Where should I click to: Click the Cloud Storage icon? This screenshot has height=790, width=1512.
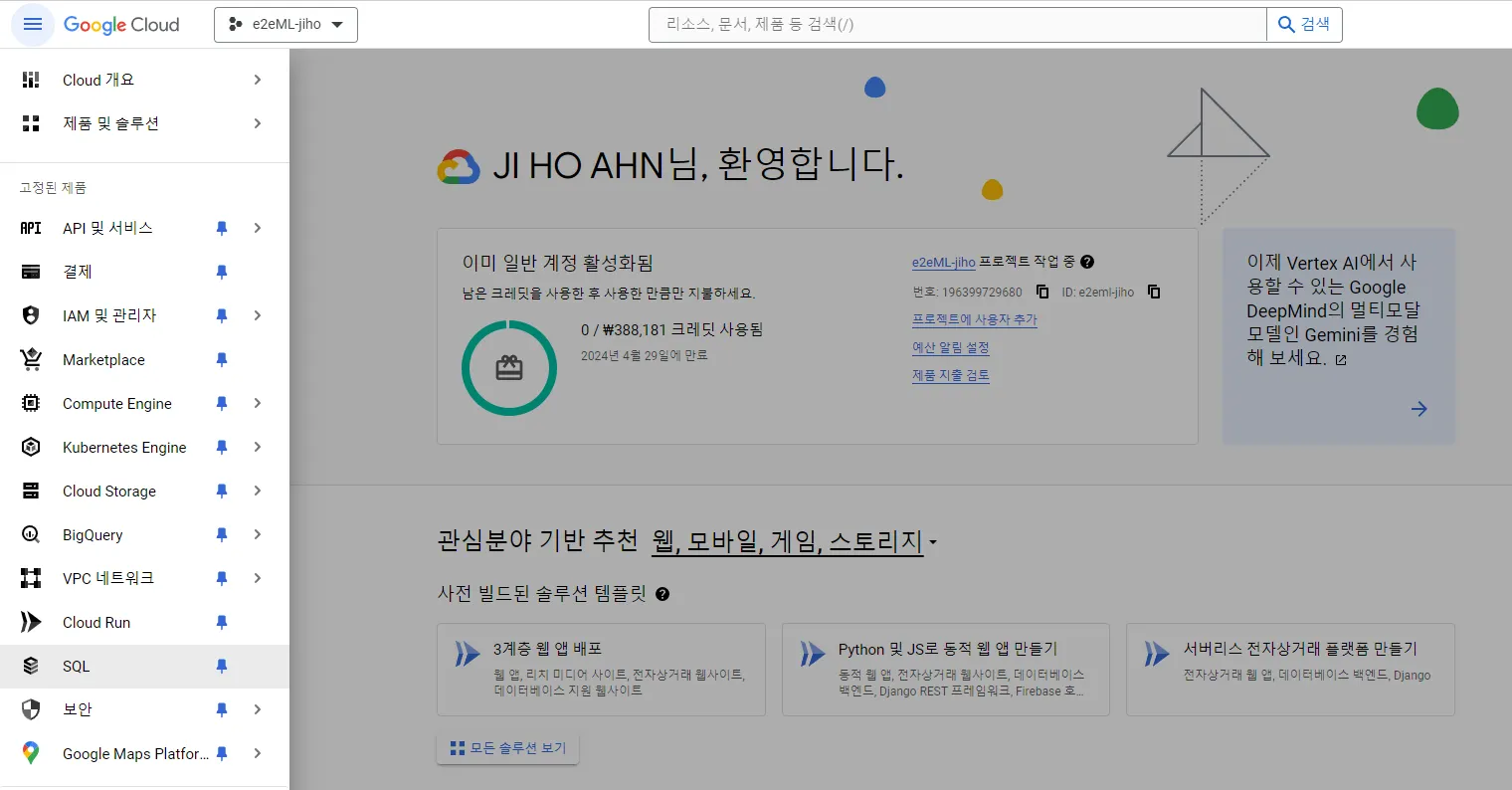31,491
